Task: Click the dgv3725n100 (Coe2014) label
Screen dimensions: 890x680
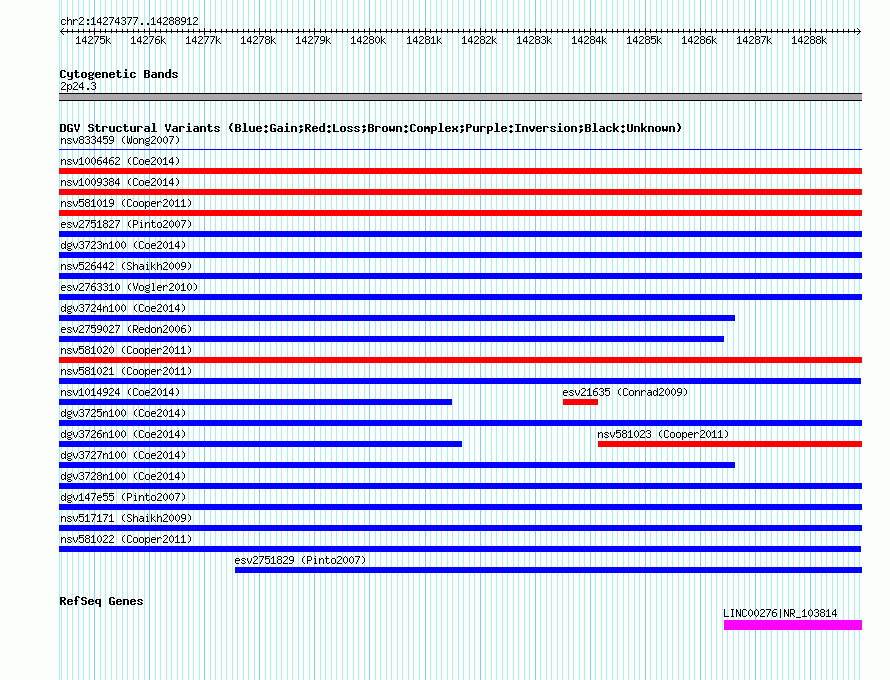Action: (x=123, y=413)
